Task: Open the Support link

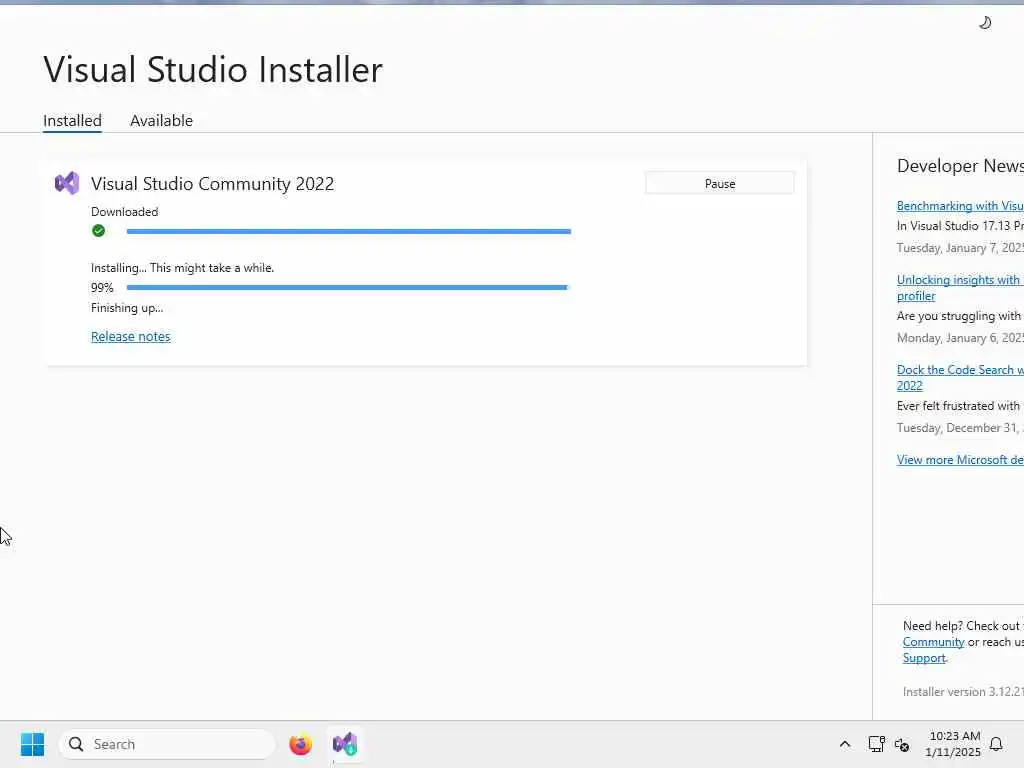Action: (924, 658)
